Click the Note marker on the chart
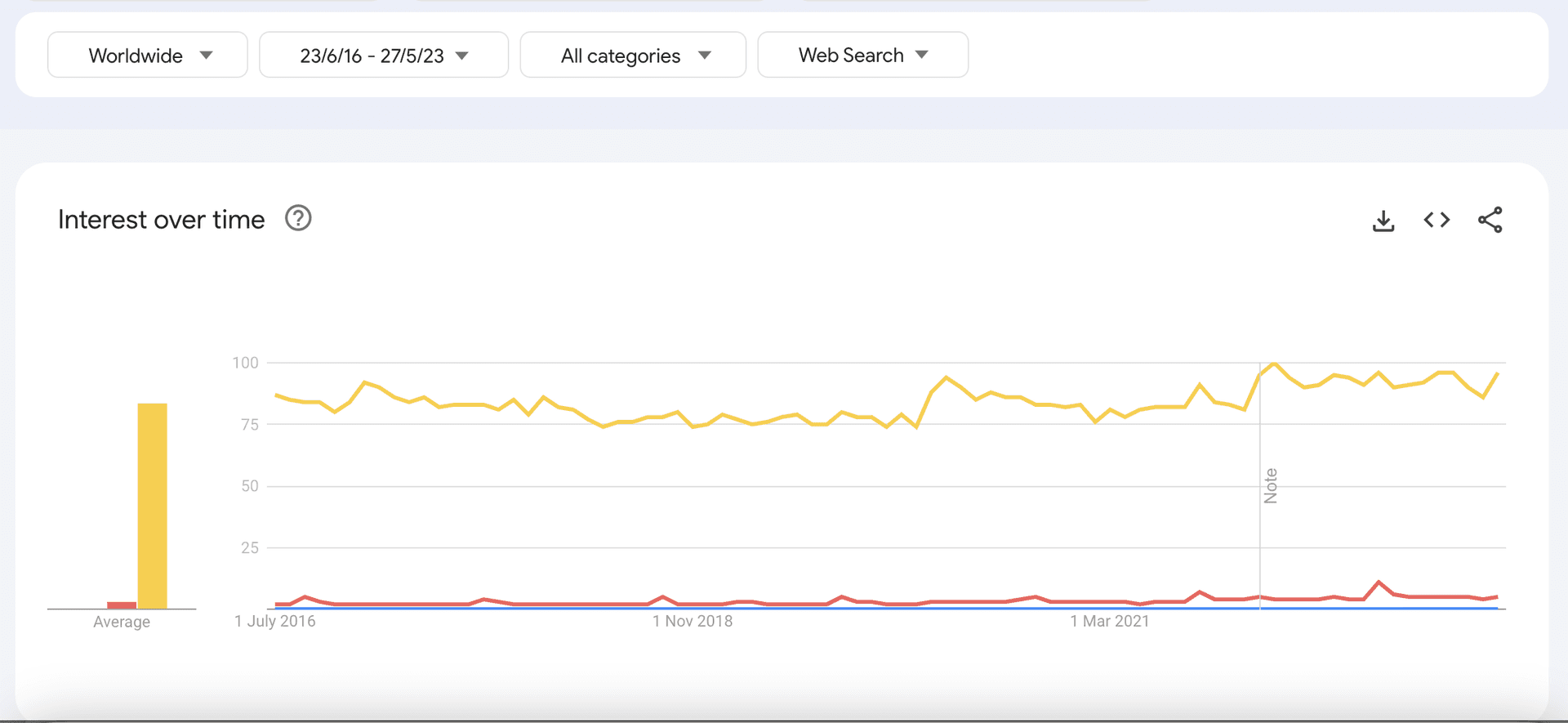The image size is (1568, 723). tap(1270, 486)
